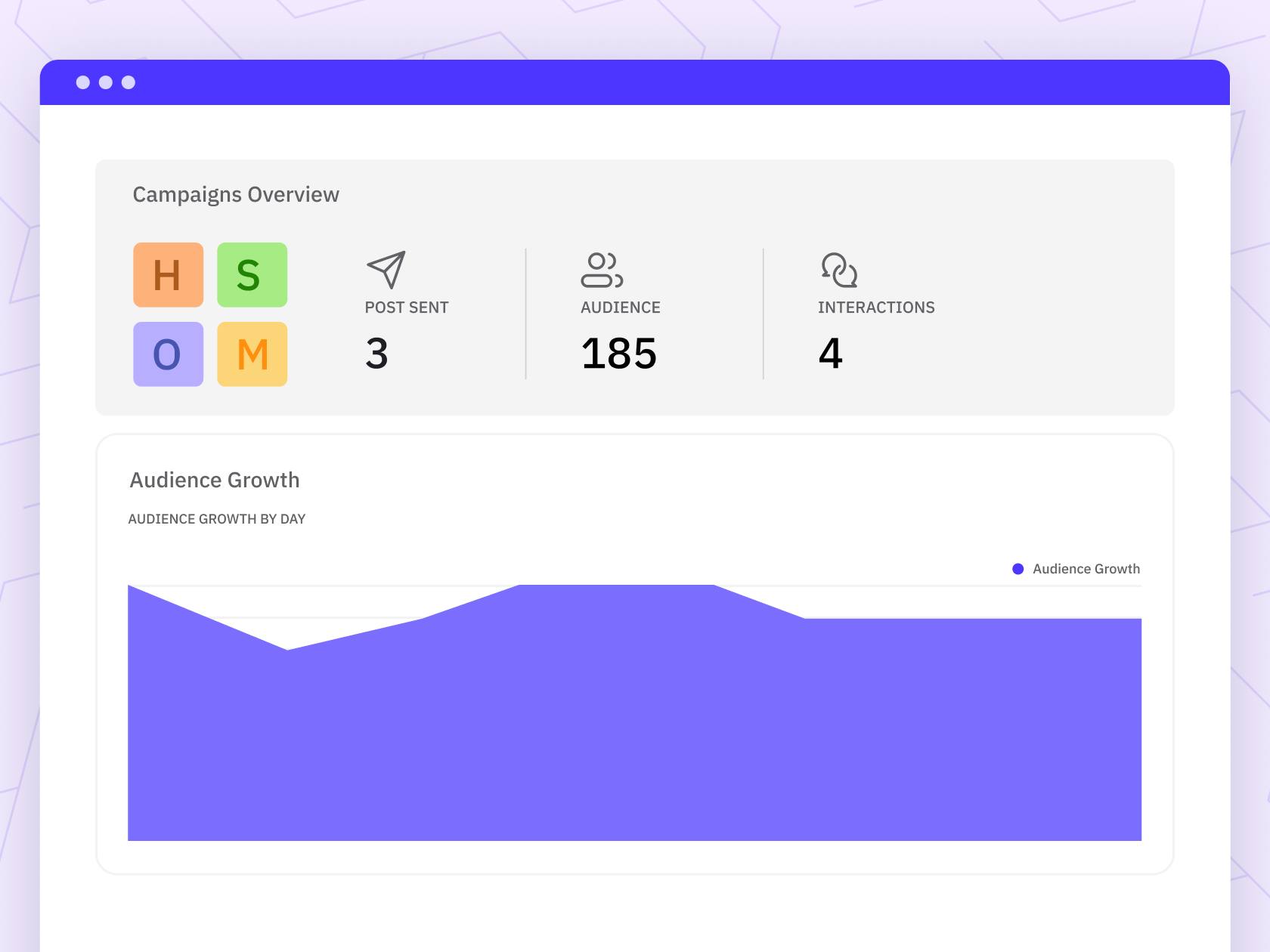This screenshot has width=1270, height=952.
Task: Click the purple Audience Growth legend dot
Action: pyautogui.click(x=1019, y=567)
